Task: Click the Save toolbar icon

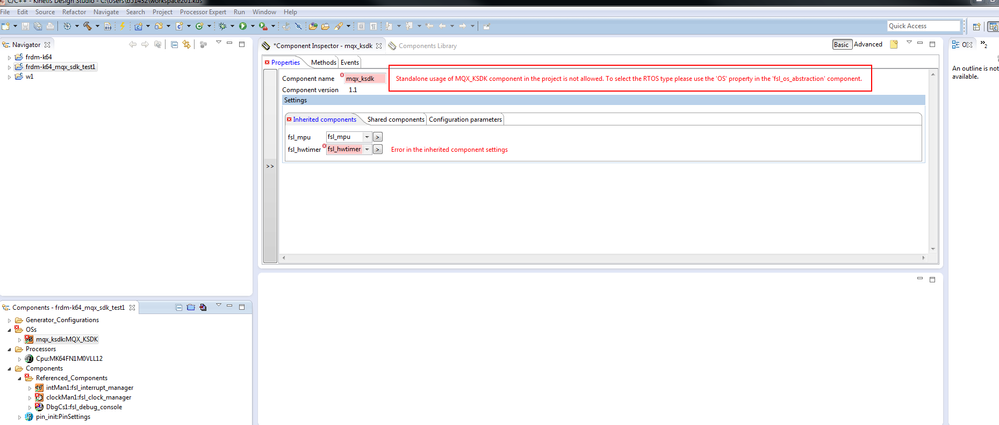Action: point(25,26)
